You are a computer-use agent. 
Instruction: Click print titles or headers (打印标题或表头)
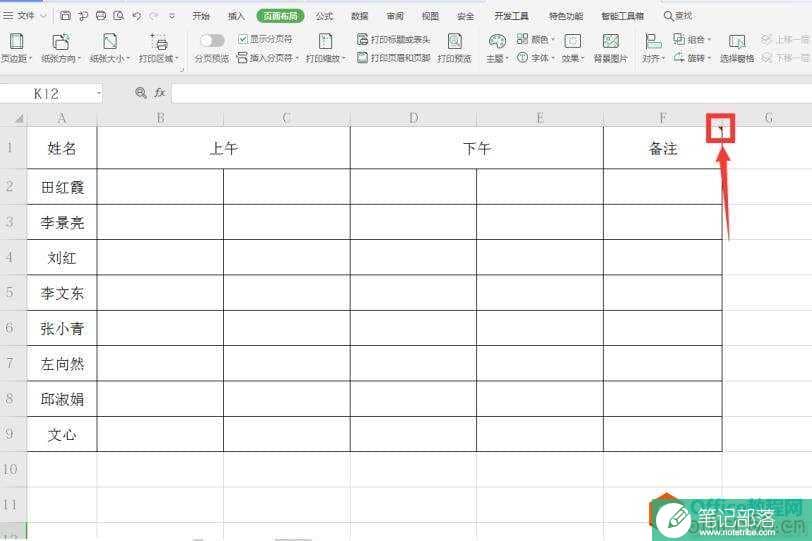click(x=394, y=39)
